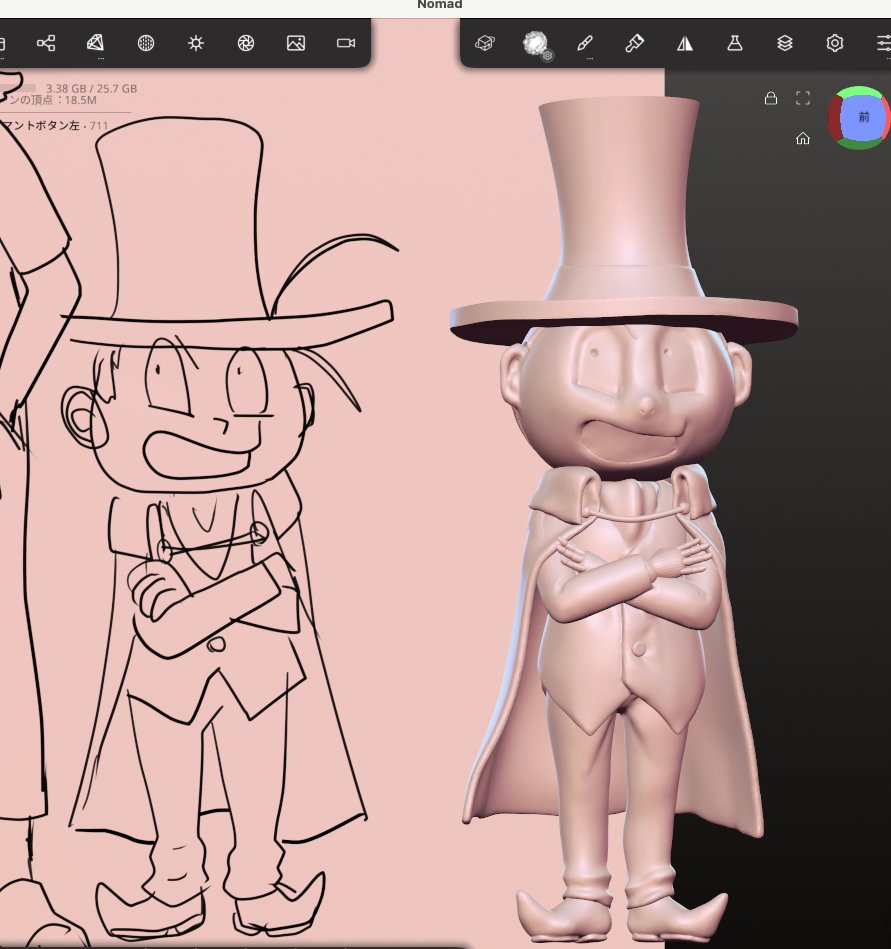Open the stroke cube menu
Image resolution: width=891 pixels, height=949 pixels.
pyautogui.click(x=485, y=43)
